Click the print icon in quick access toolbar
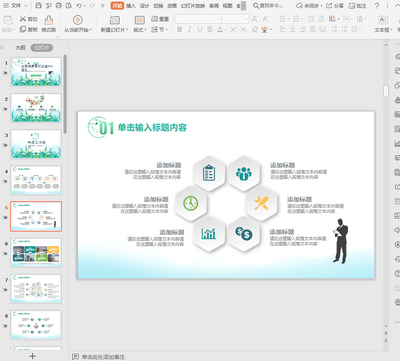The width and height of the screenshot is (400, 361). [59, 6]
